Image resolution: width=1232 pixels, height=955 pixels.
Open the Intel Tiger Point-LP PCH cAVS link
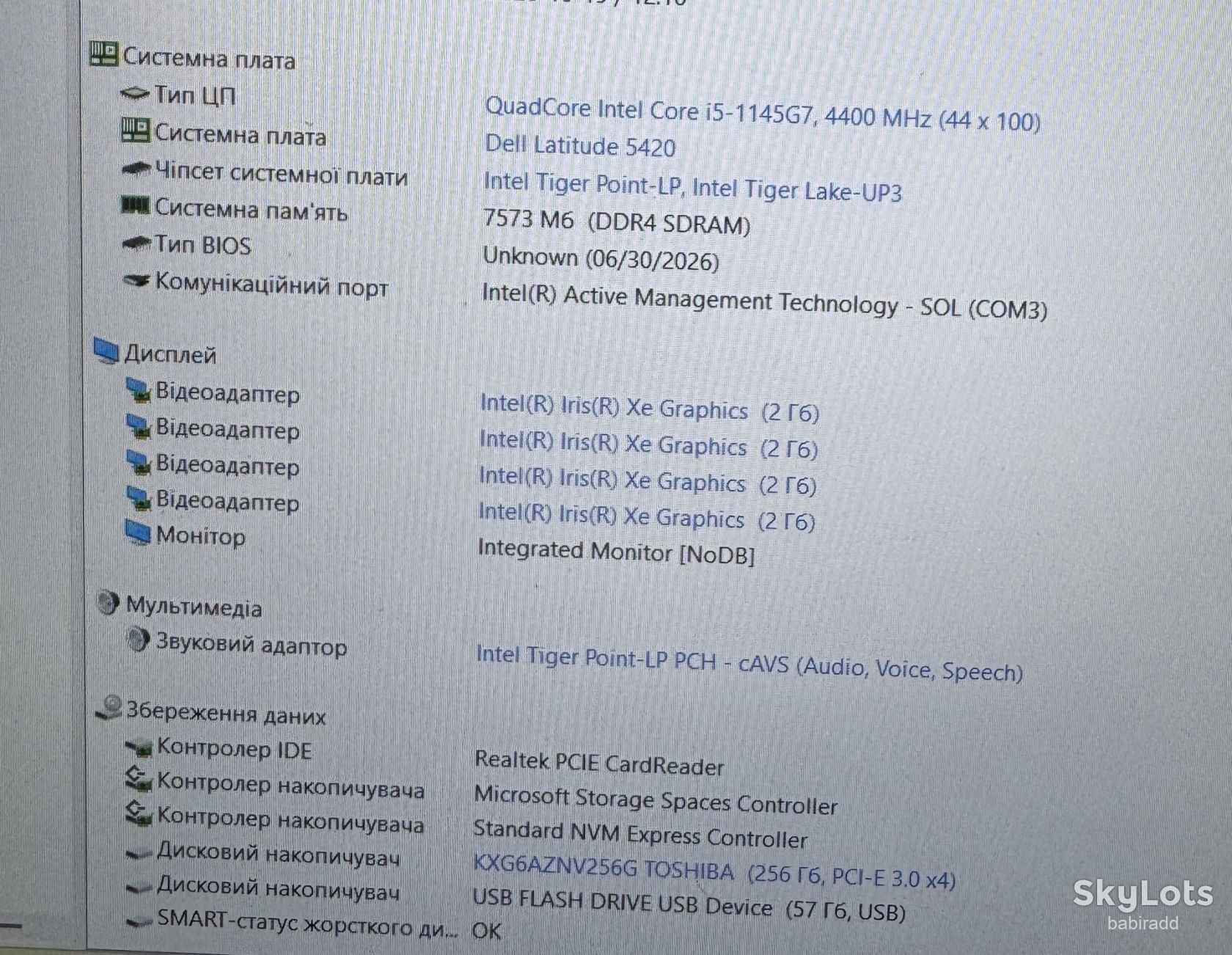point(749,663)
